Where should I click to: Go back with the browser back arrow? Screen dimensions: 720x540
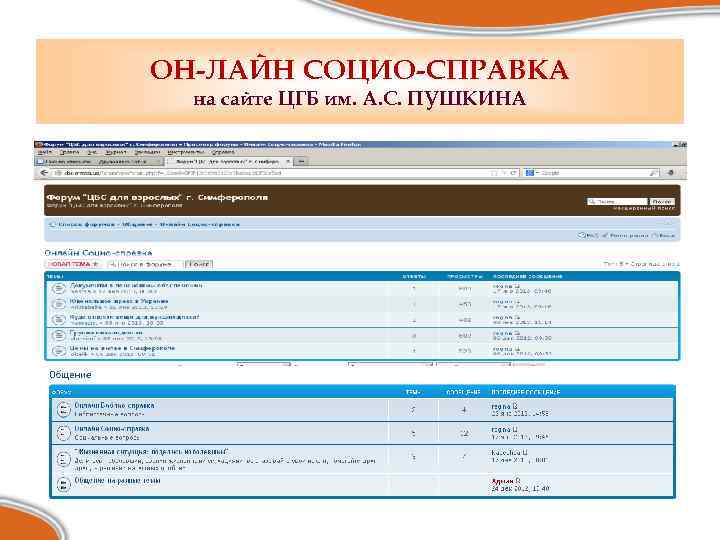tap(44, 173)
